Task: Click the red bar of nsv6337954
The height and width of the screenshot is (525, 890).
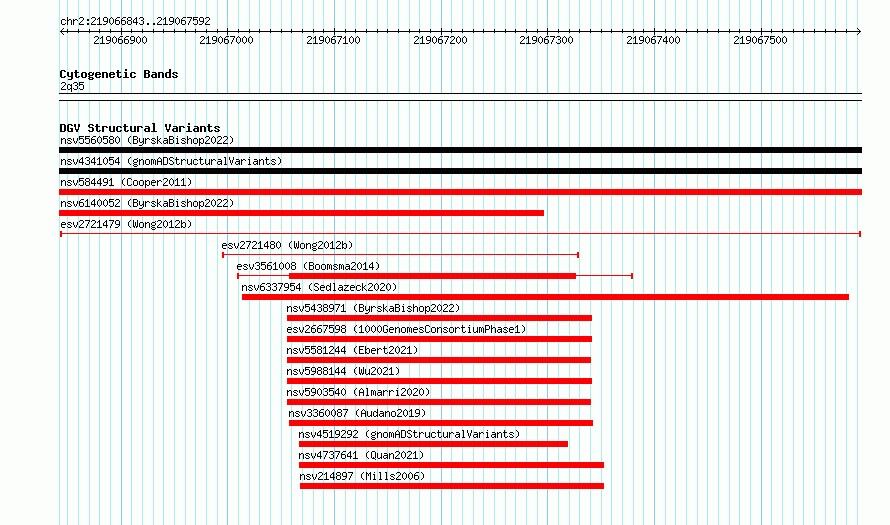Action: point(545,297)
